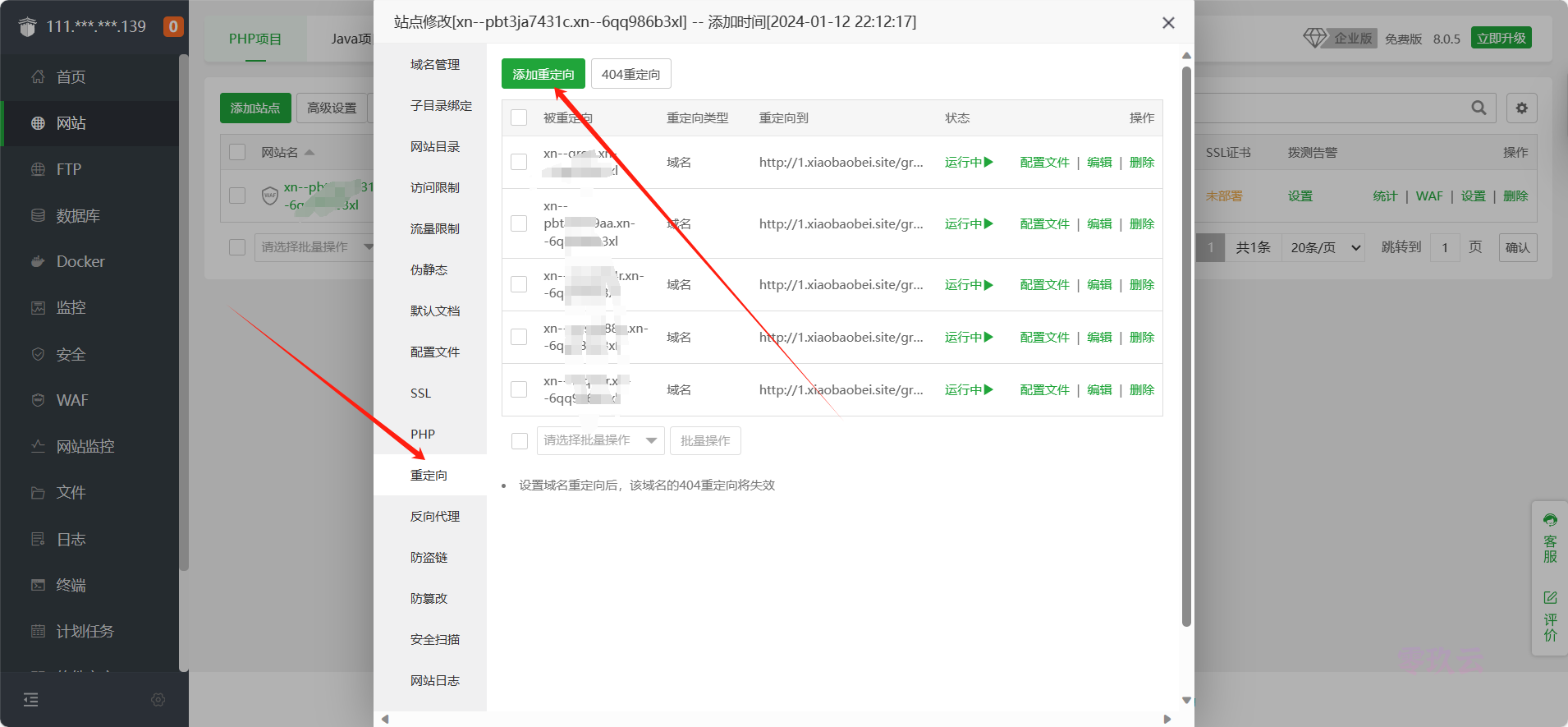Toggle 运行中 status in third redirect row

(969, 284)
